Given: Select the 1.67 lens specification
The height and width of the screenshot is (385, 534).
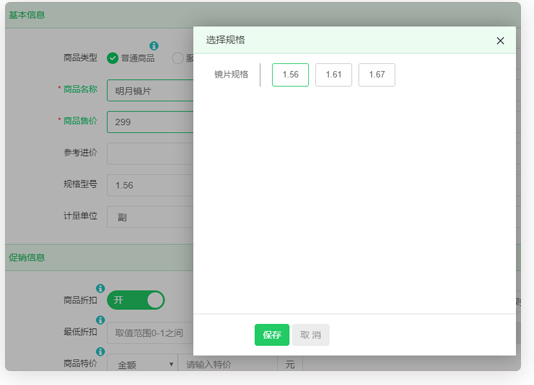Looking at the screenshot, I should tap(377, 75).
